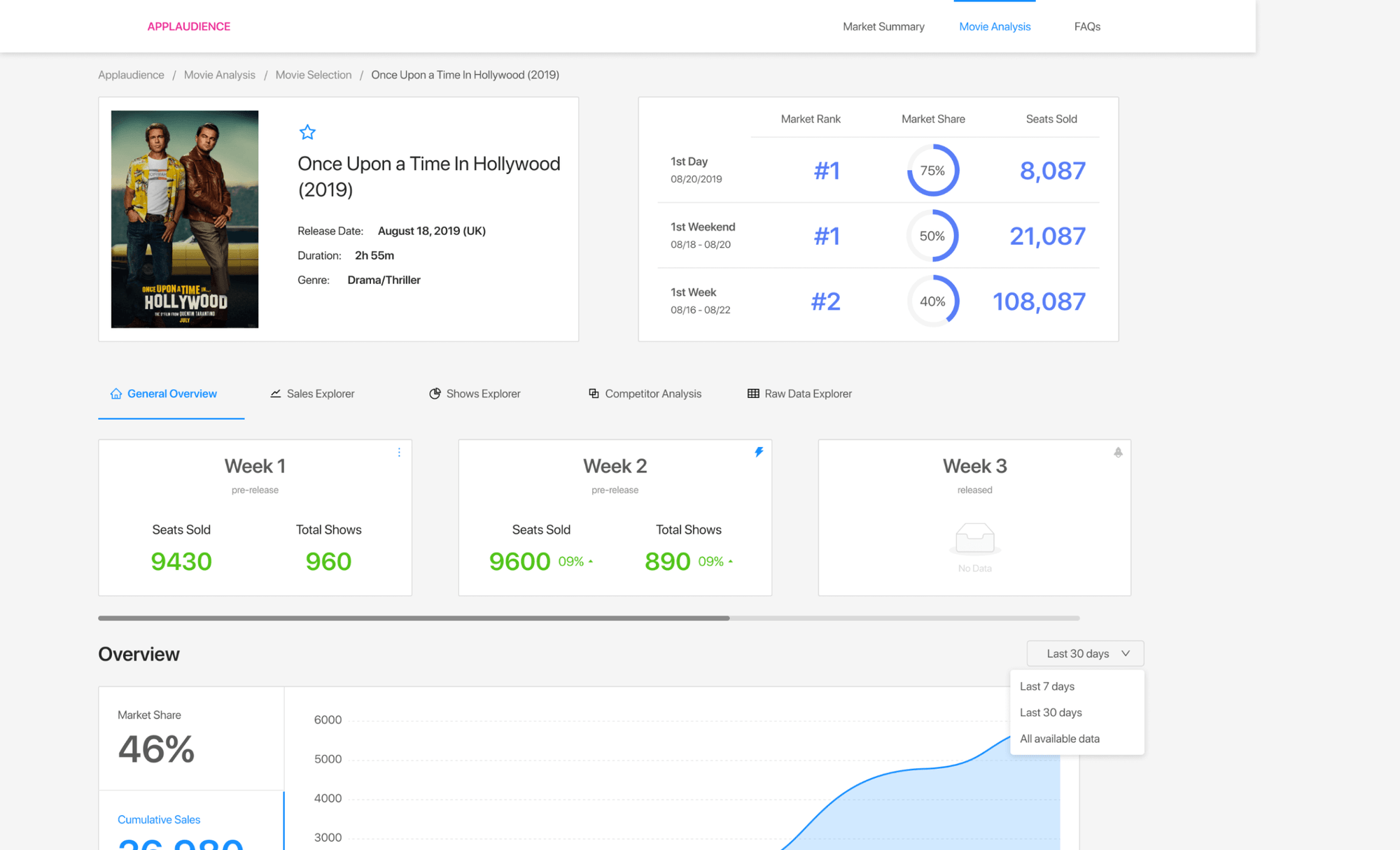This screenshot has height=850, width=1400.
Task: Open the FAQs page
Action: pos(1086,26)
